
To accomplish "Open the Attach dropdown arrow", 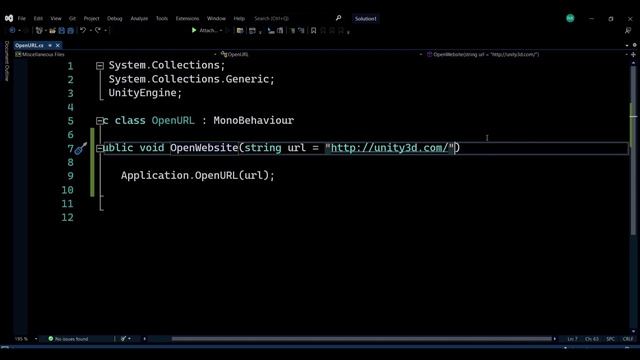I will pos(221,31).
